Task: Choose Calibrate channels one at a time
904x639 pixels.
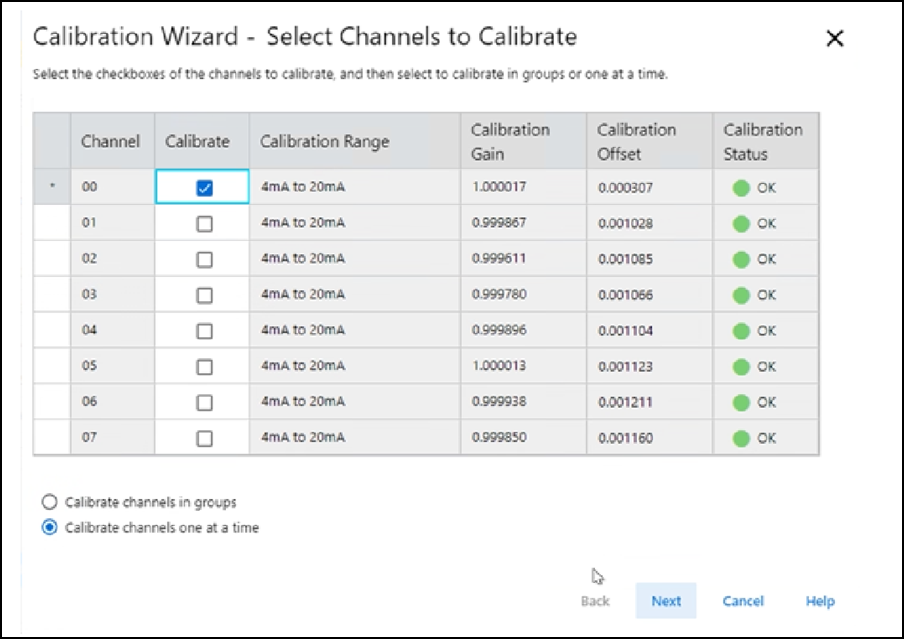Action: pyautogui.click(x=49, y=528)
